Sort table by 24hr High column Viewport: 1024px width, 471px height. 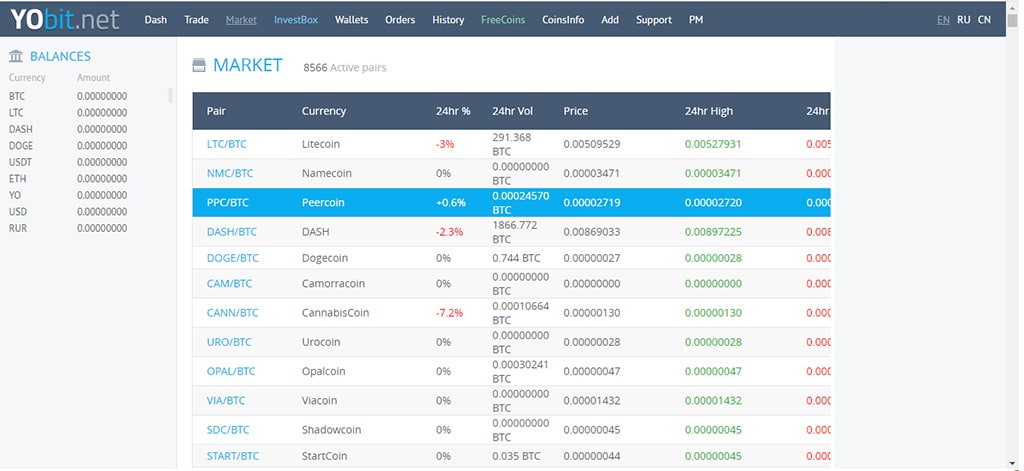(x=709, y=111)
